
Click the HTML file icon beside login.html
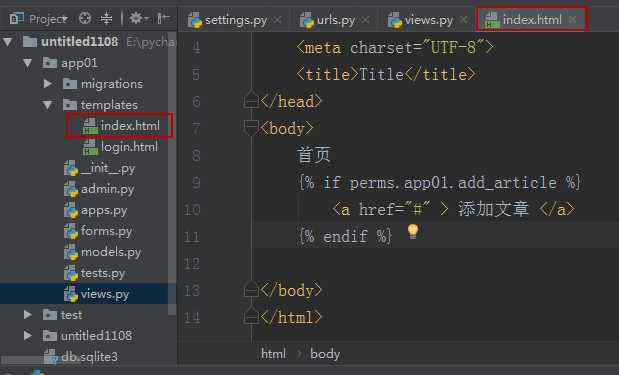pos(90,147)
